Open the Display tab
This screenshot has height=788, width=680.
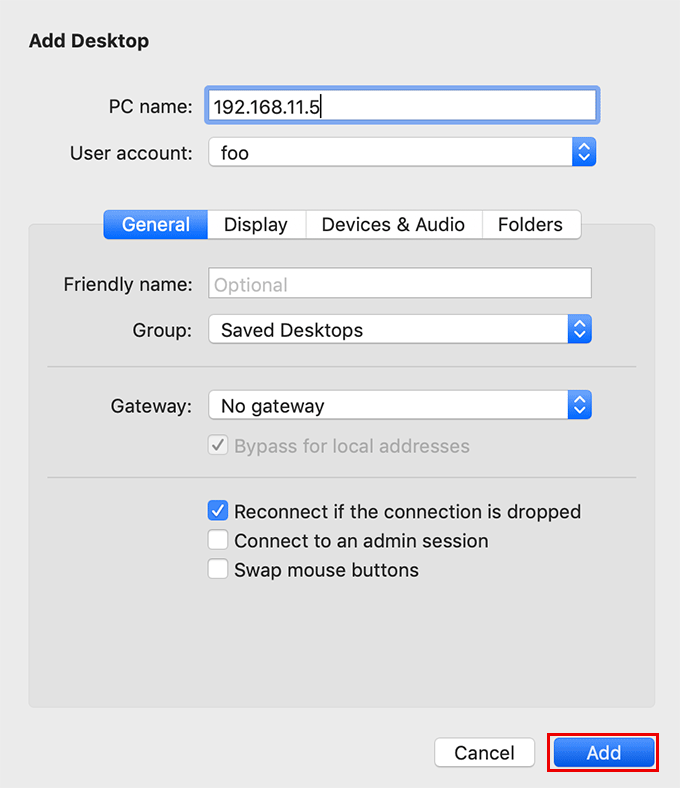pyautogui.click(x=256, y=225)
